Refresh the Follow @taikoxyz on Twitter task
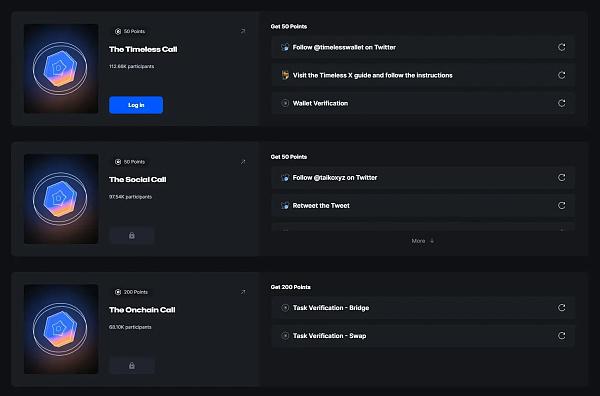The width and height of the screenshot is (600, 396). [x=561, y=178]
